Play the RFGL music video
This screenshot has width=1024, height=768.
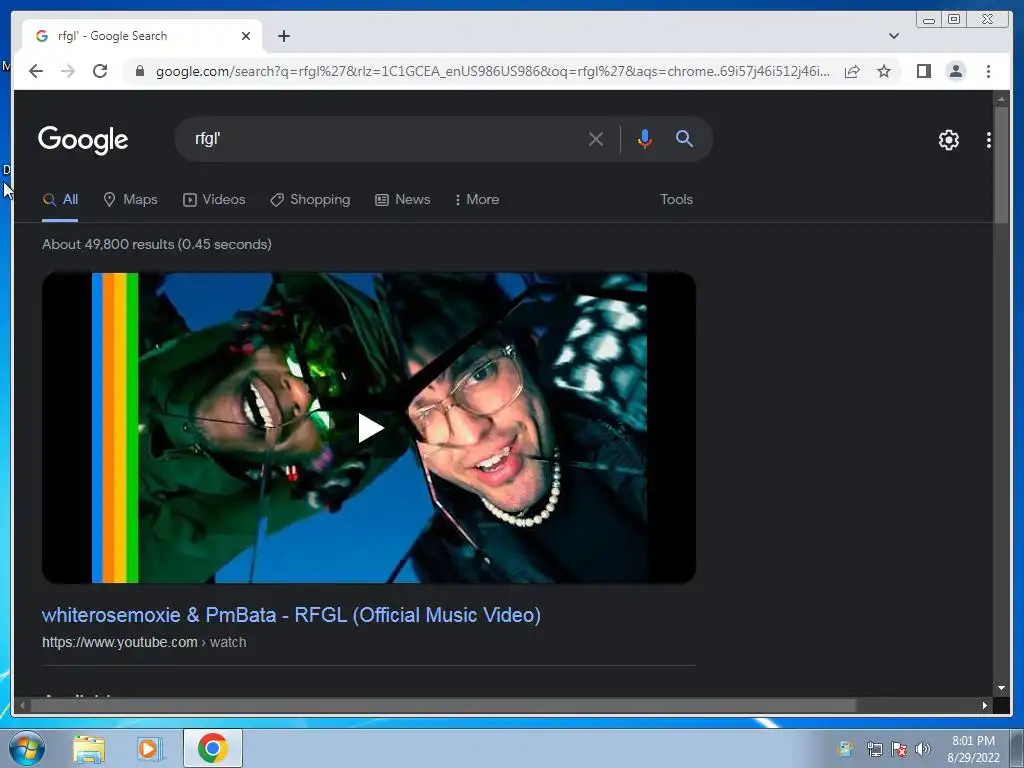370,428
